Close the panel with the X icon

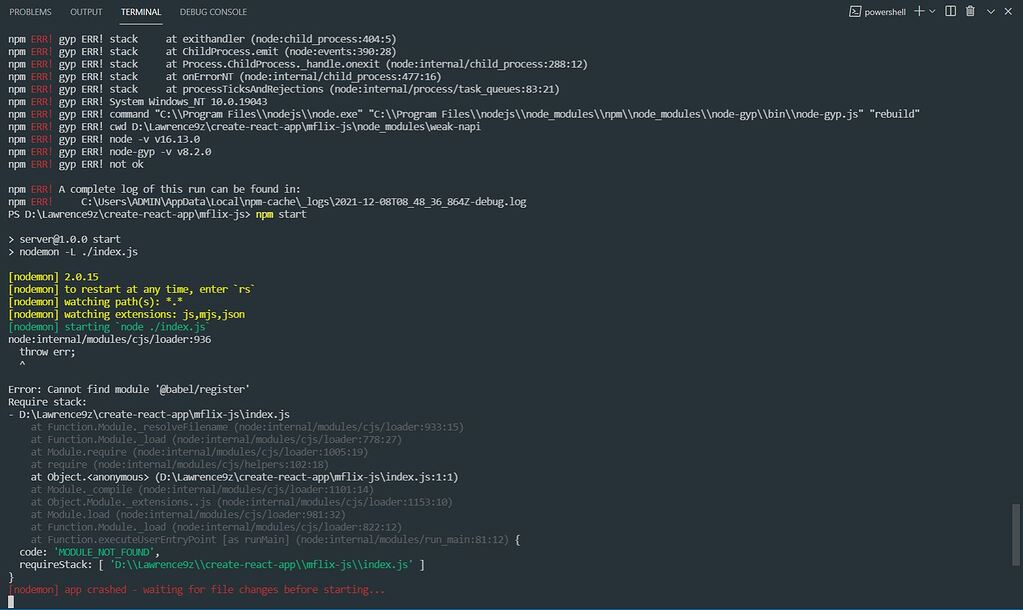click(1009, 11)
